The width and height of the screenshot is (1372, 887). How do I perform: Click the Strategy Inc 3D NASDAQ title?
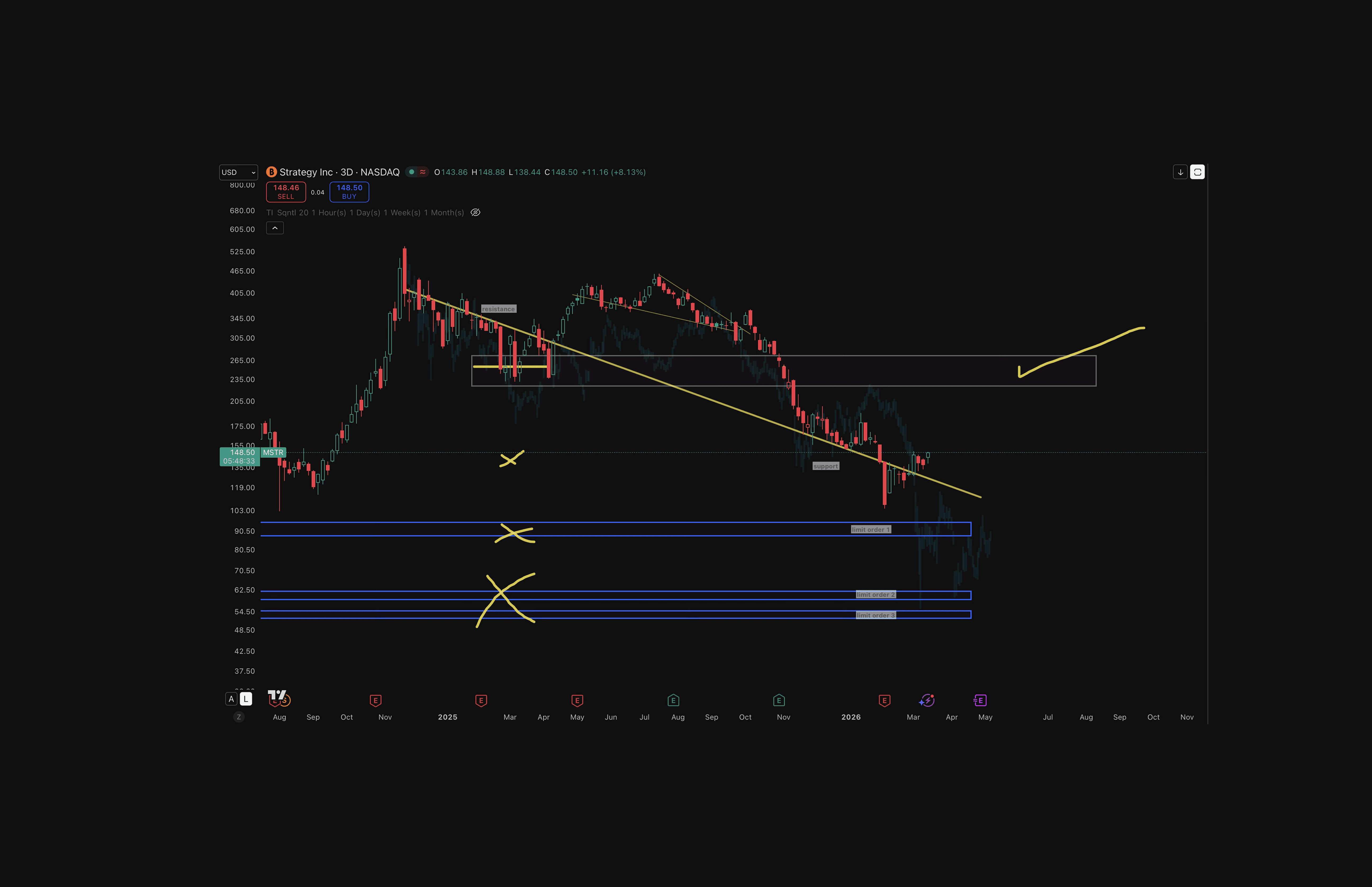[339, 172]
